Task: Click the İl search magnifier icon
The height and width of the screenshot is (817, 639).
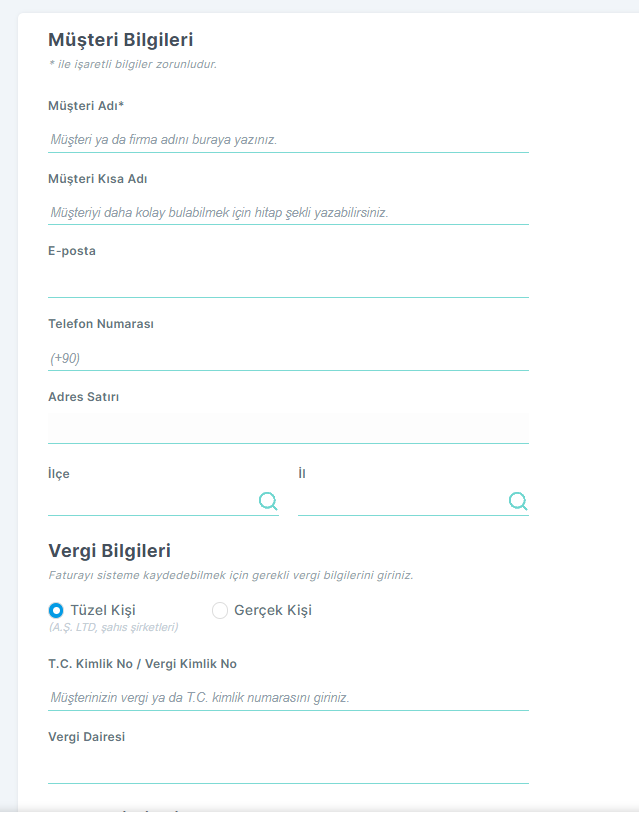Action: coord(518,501)
